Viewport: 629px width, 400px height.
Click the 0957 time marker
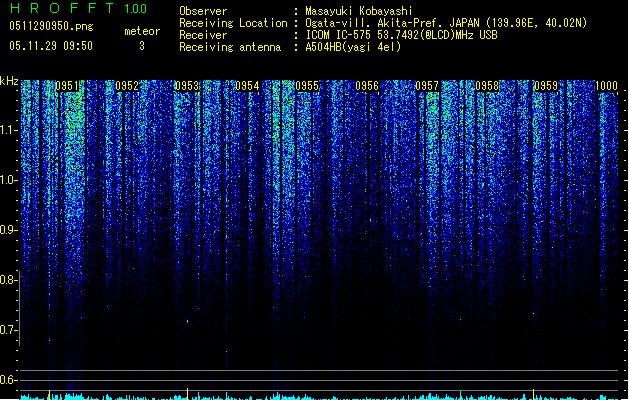click(427, 86)
